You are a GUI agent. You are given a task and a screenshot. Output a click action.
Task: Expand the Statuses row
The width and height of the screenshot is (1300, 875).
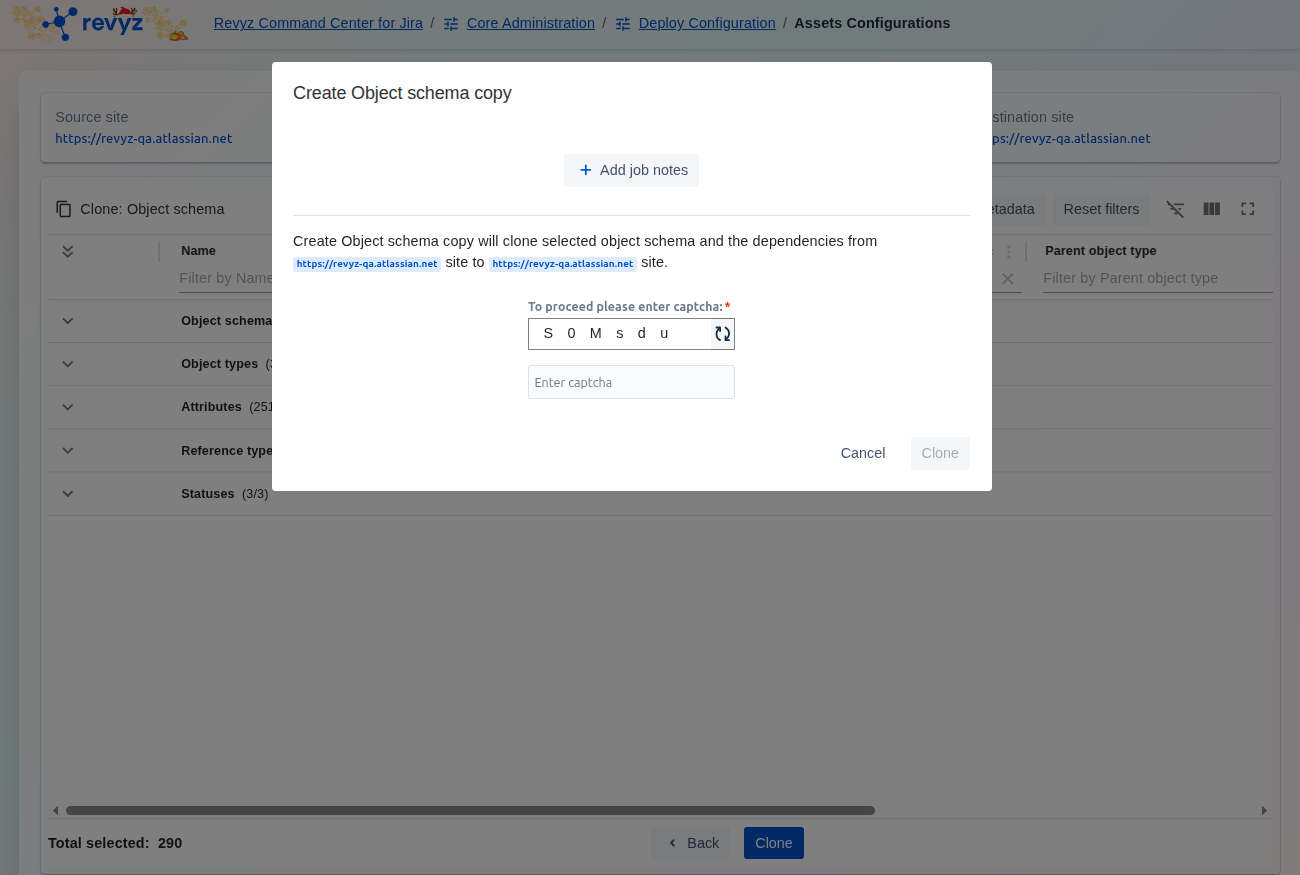coord(68,494)
